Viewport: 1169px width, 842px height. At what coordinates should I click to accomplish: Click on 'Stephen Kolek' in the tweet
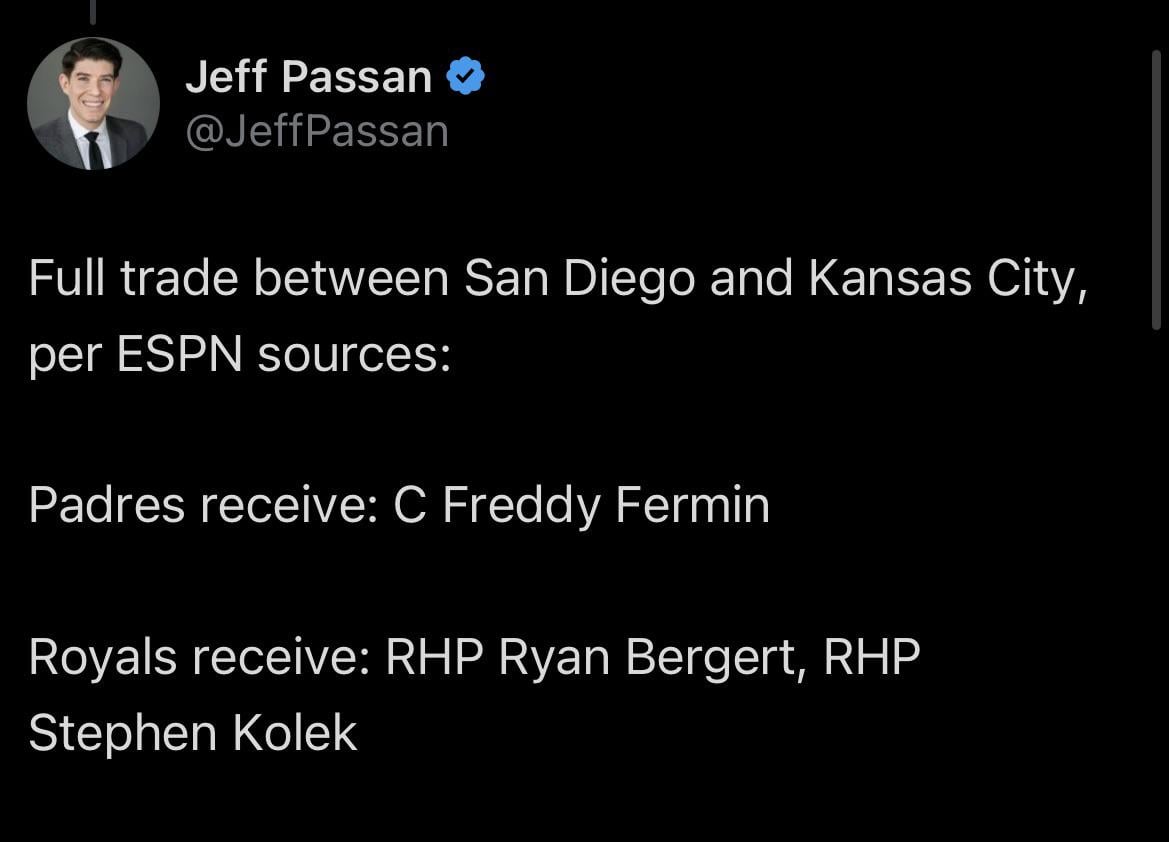pos(192,732)
